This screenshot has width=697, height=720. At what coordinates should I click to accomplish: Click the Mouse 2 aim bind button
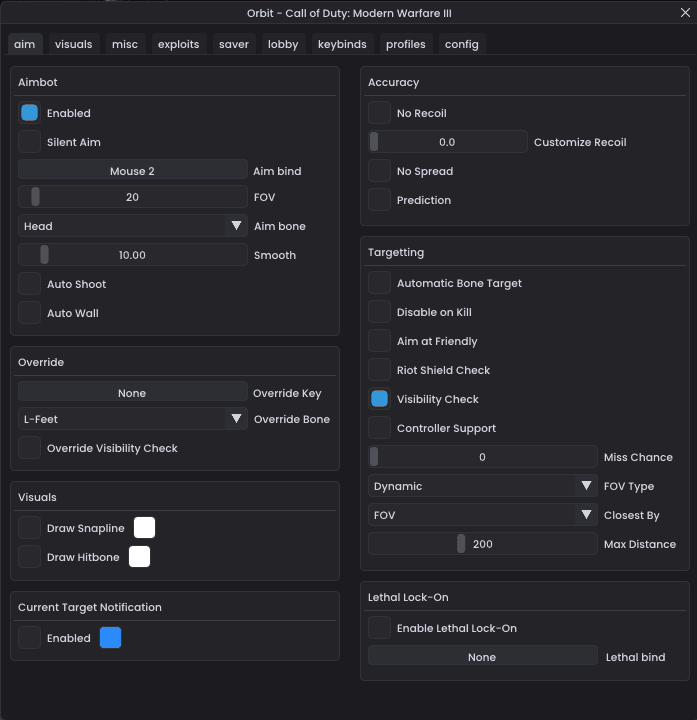click(x=133, y=171)
